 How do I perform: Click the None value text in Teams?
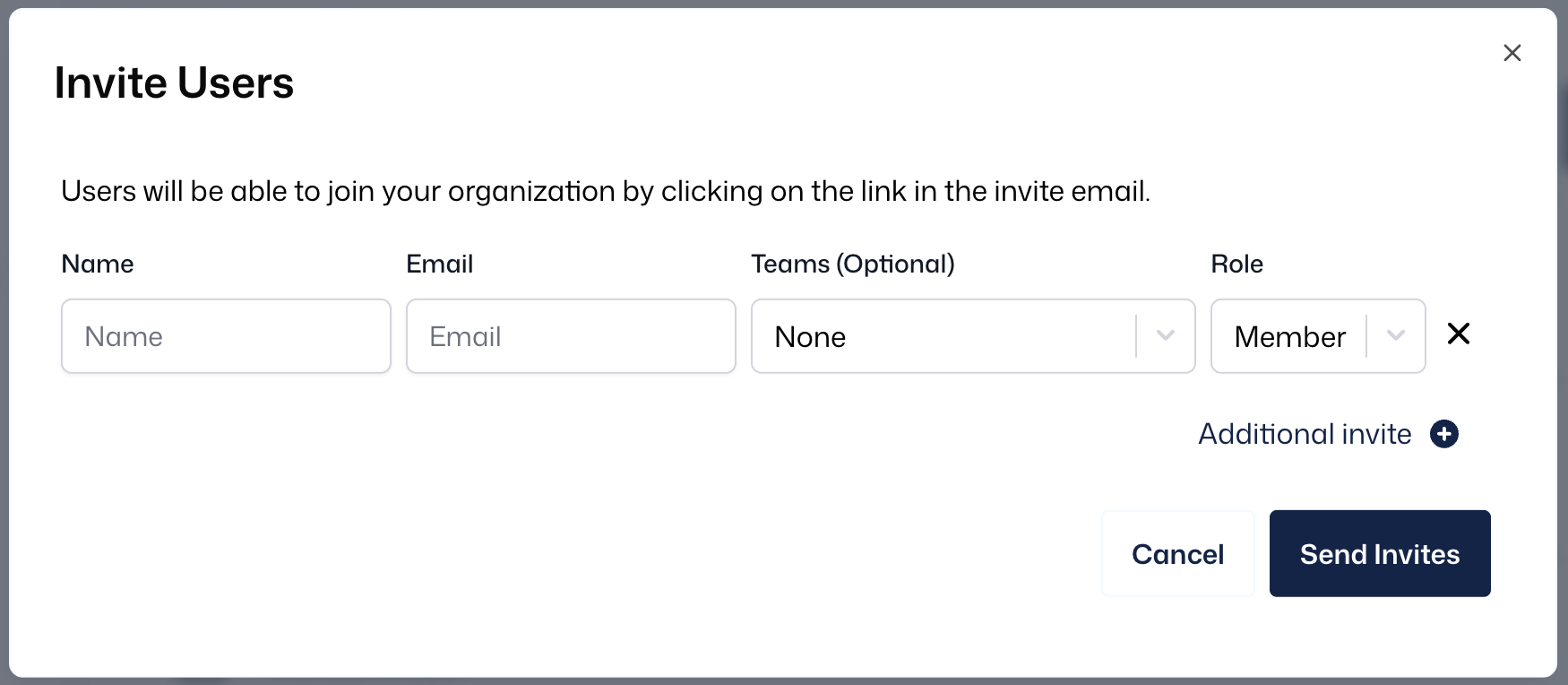pos(810,337)
